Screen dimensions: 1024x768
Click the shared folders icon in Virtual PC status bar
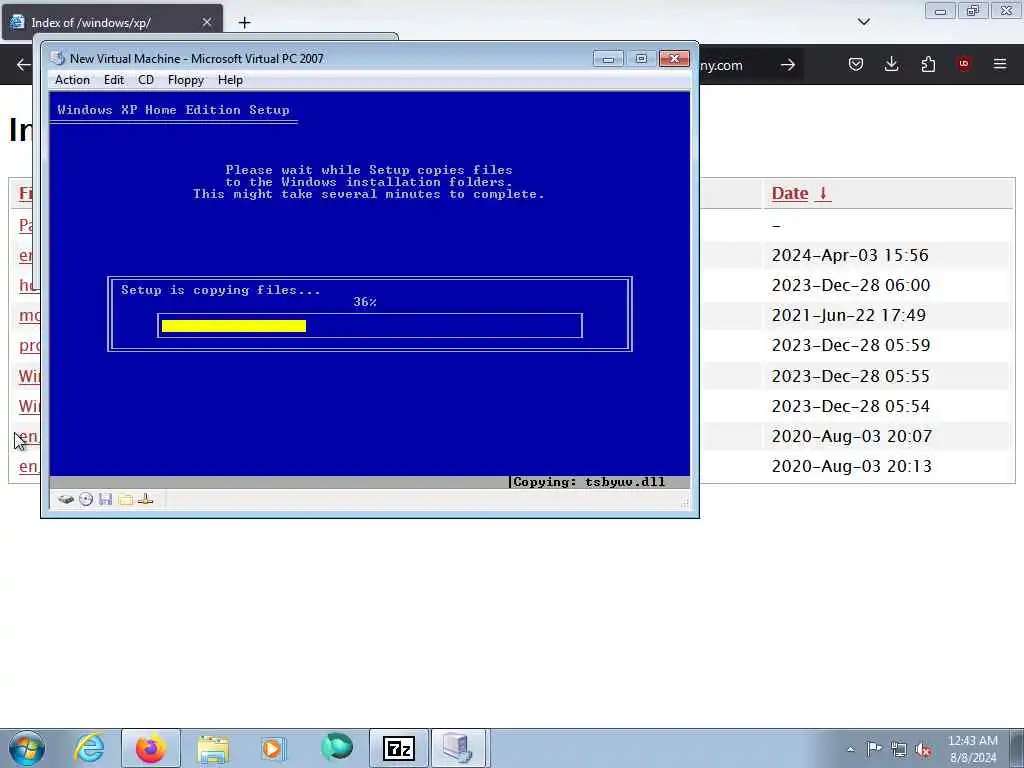click(x=125, y=500)
